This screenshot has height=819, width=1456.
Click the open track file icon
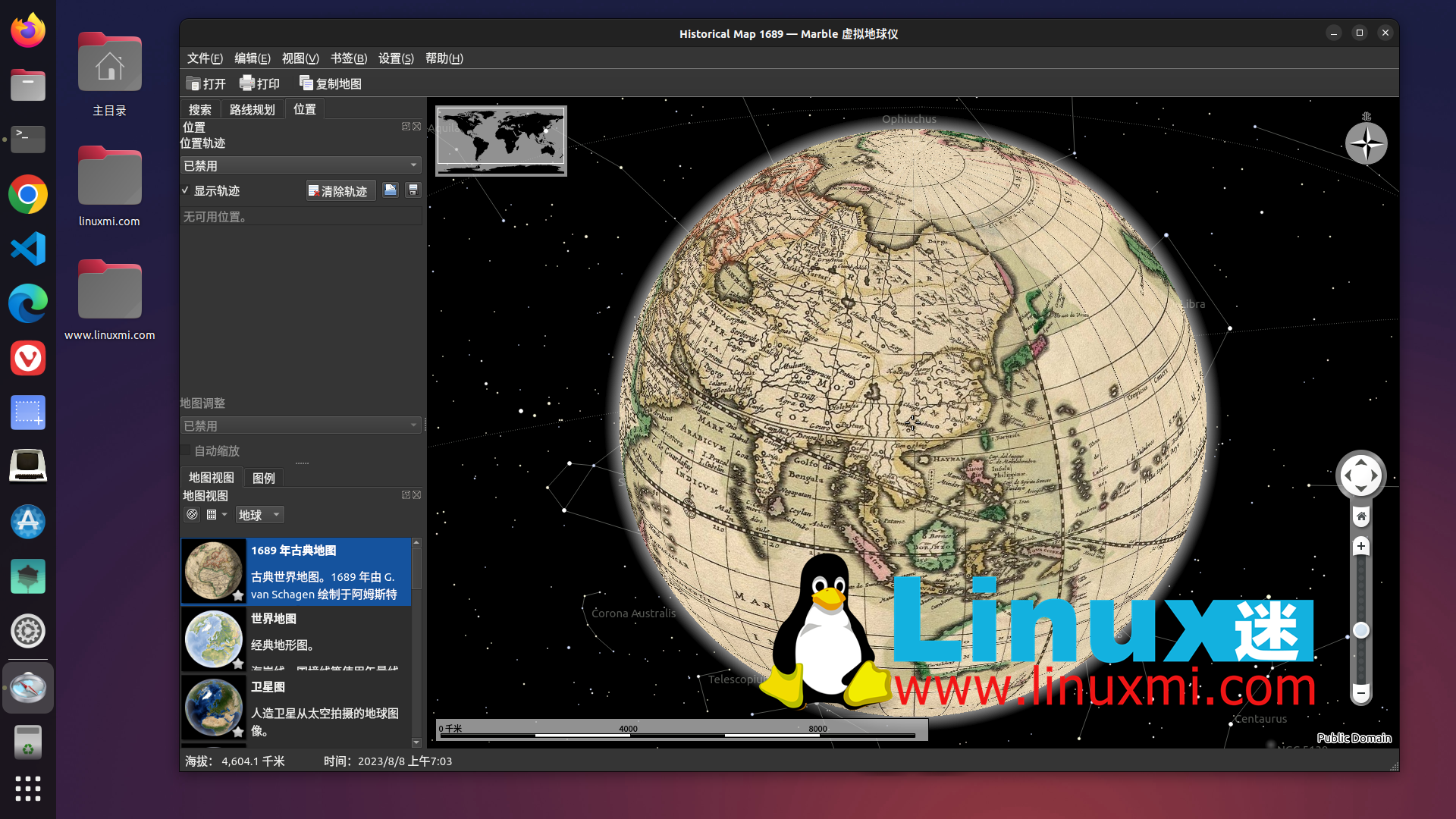391,190
